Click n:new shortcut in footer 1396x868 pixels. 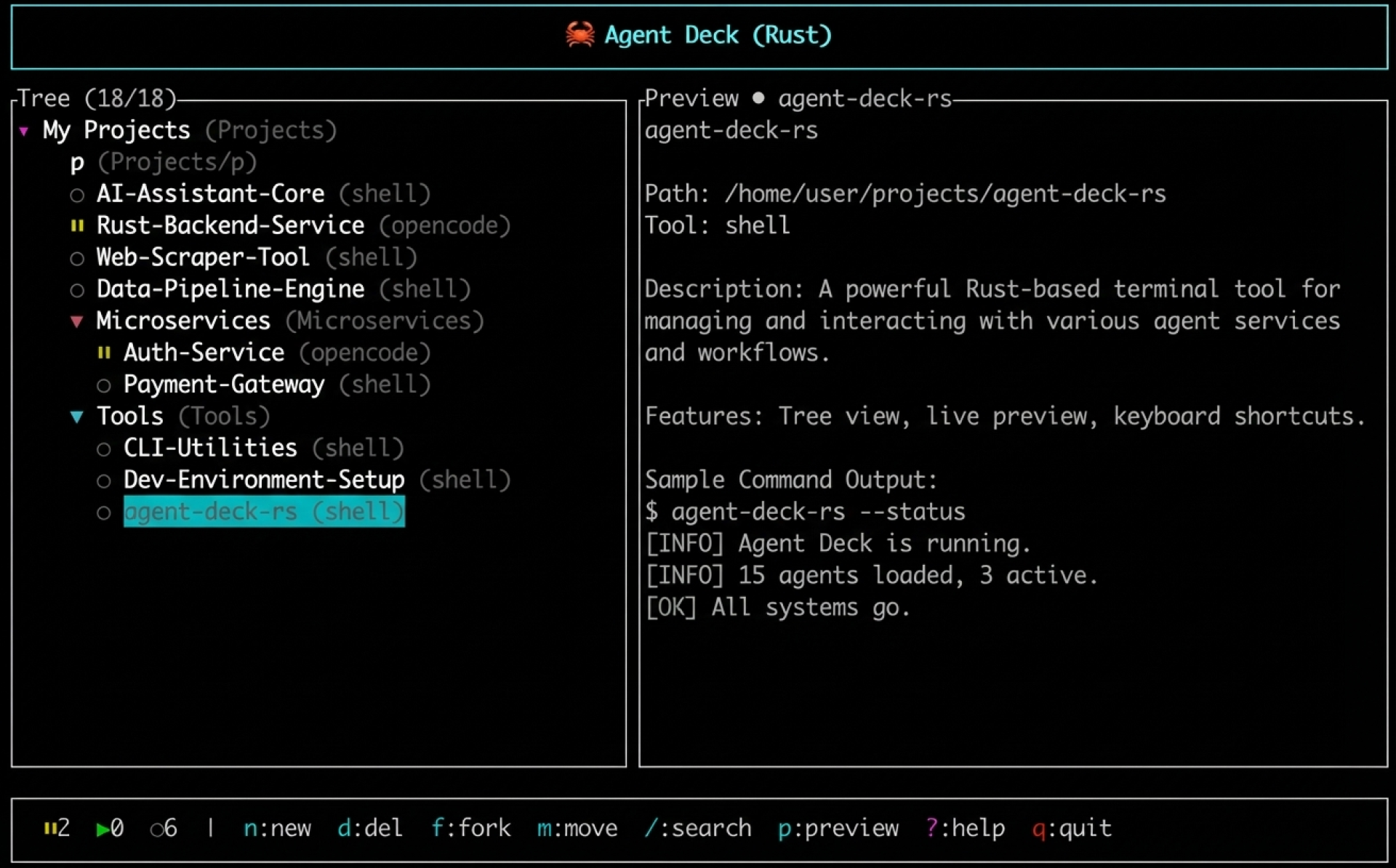pyautogui.click(x=277, y=828)
